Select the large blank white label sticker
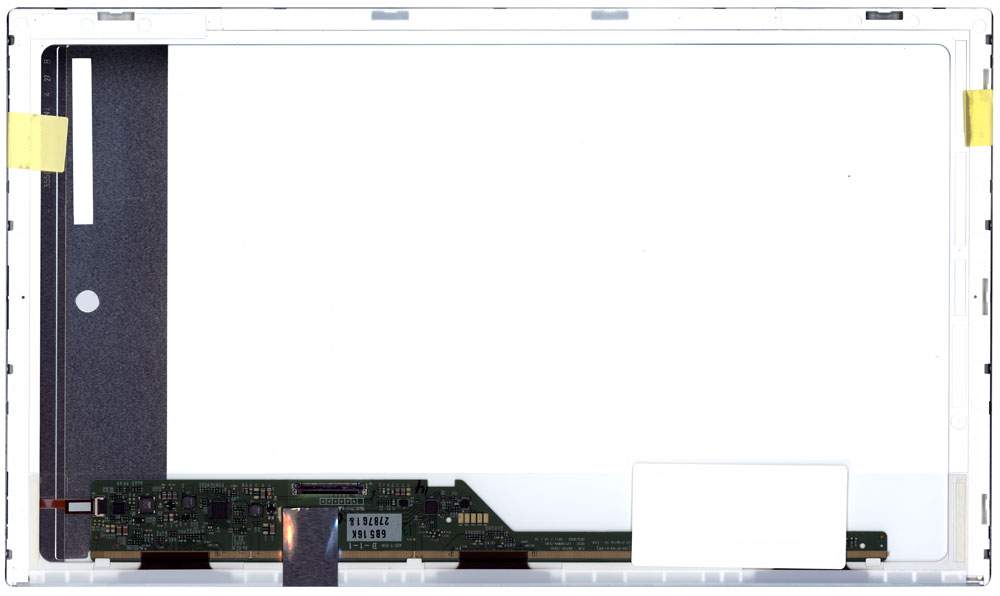 (739, 515)
